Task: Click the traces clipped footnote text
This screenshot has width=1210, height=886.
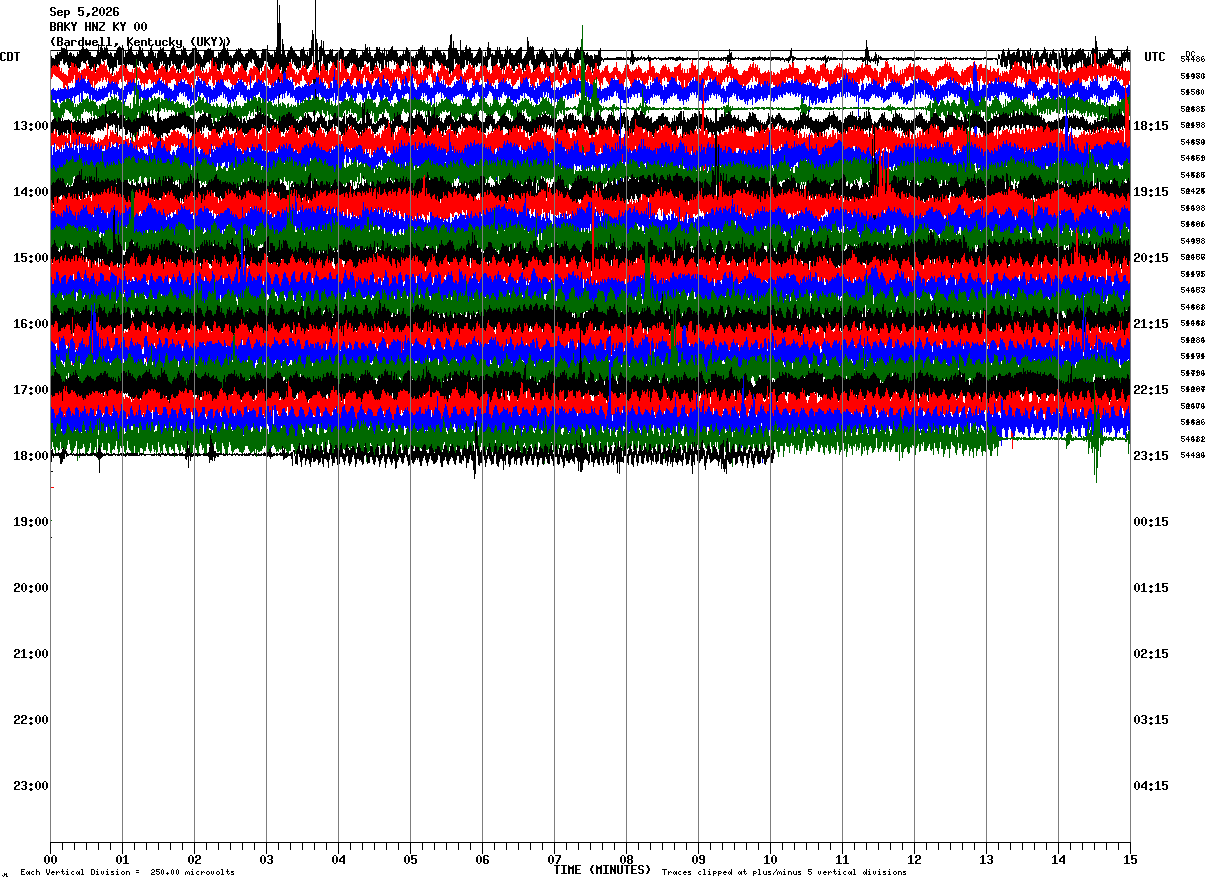Action: pos(784,873)
